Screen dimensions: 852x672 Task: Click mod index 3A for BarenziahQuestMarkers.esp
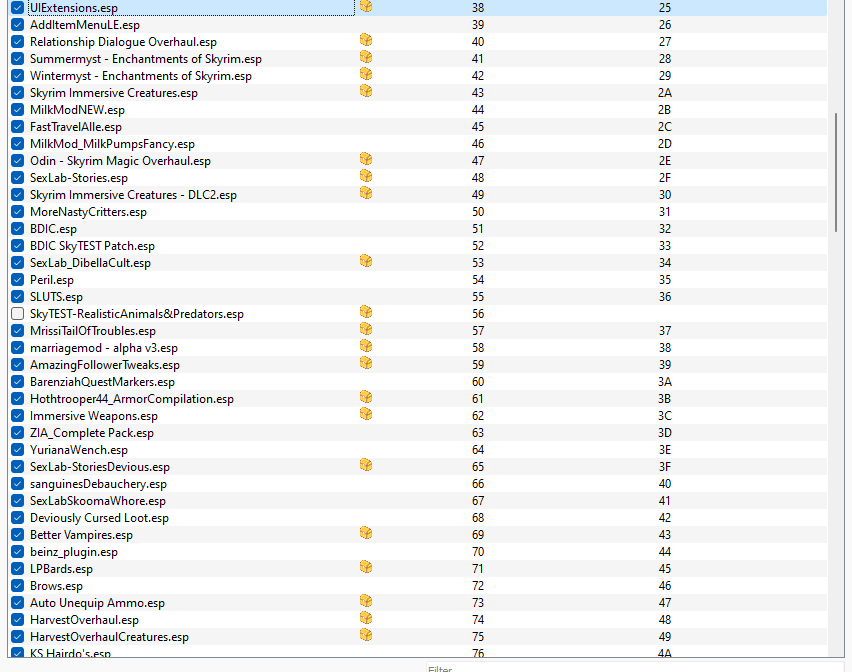665,382
